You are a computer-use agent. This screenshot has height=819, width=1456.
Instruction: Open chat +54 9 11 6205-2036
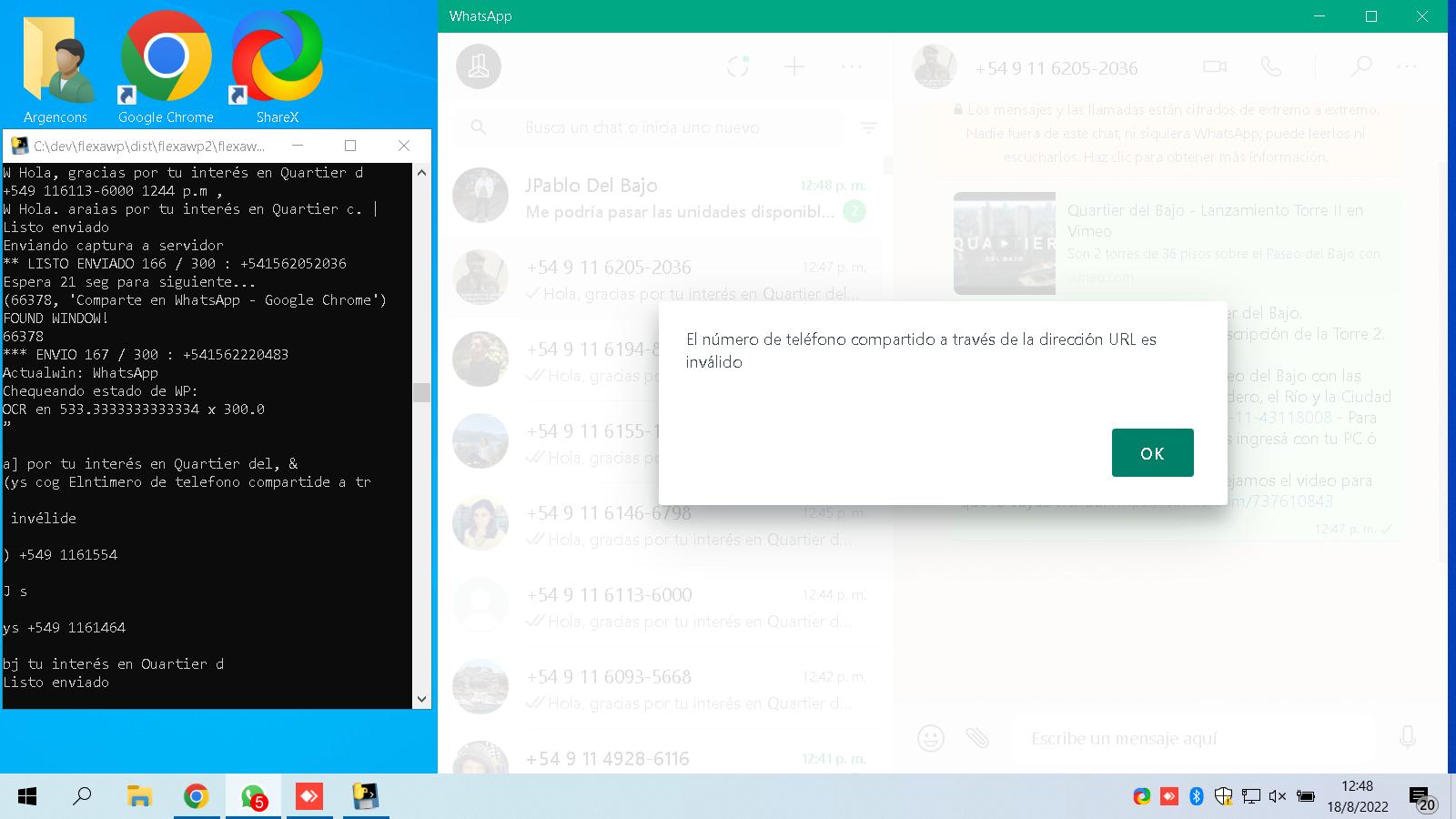(x=662, y=279)
